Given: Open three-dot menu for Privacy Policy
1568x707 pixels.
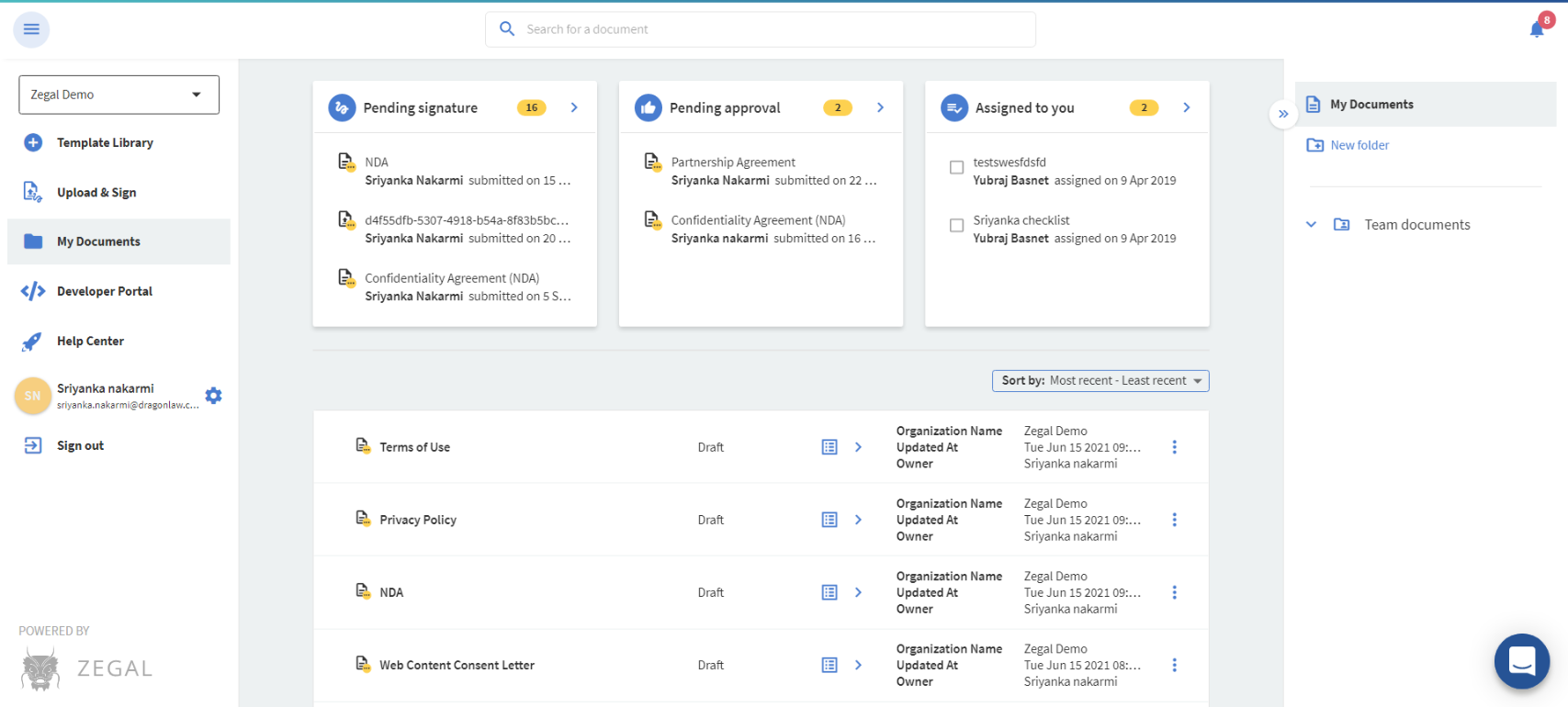Looking at the screenshot, I should [x=1174, y=520].
